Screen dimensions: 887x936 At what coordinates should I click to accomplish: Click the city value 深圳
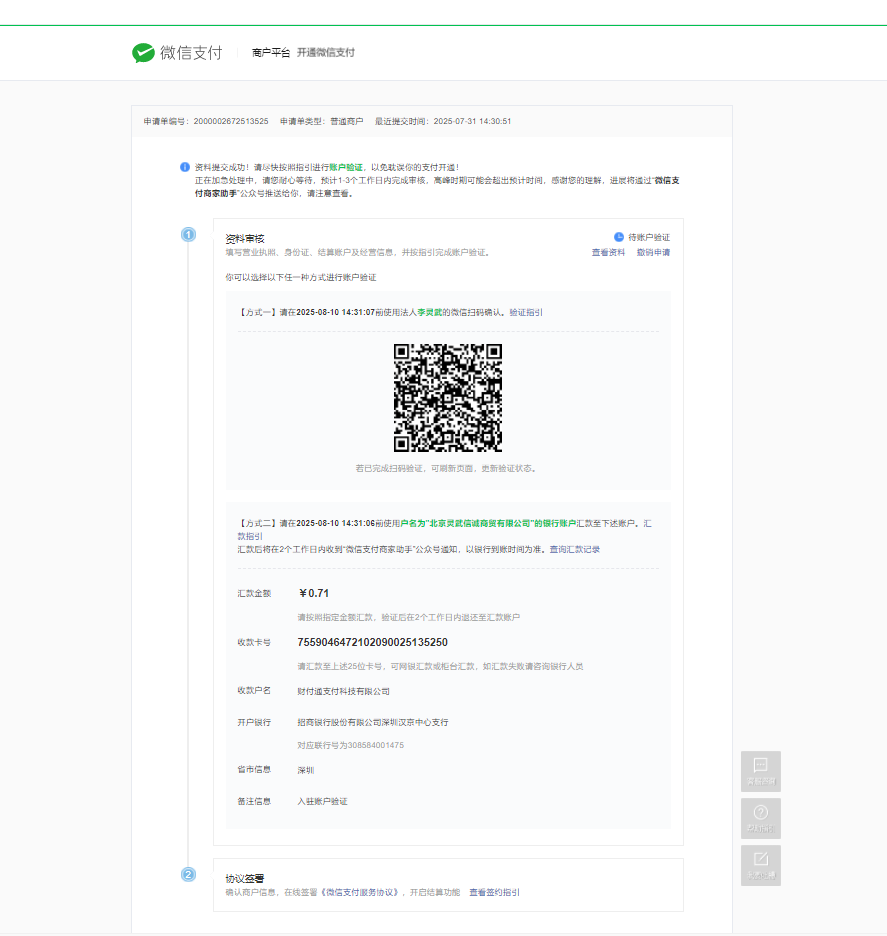click(306, 770)
